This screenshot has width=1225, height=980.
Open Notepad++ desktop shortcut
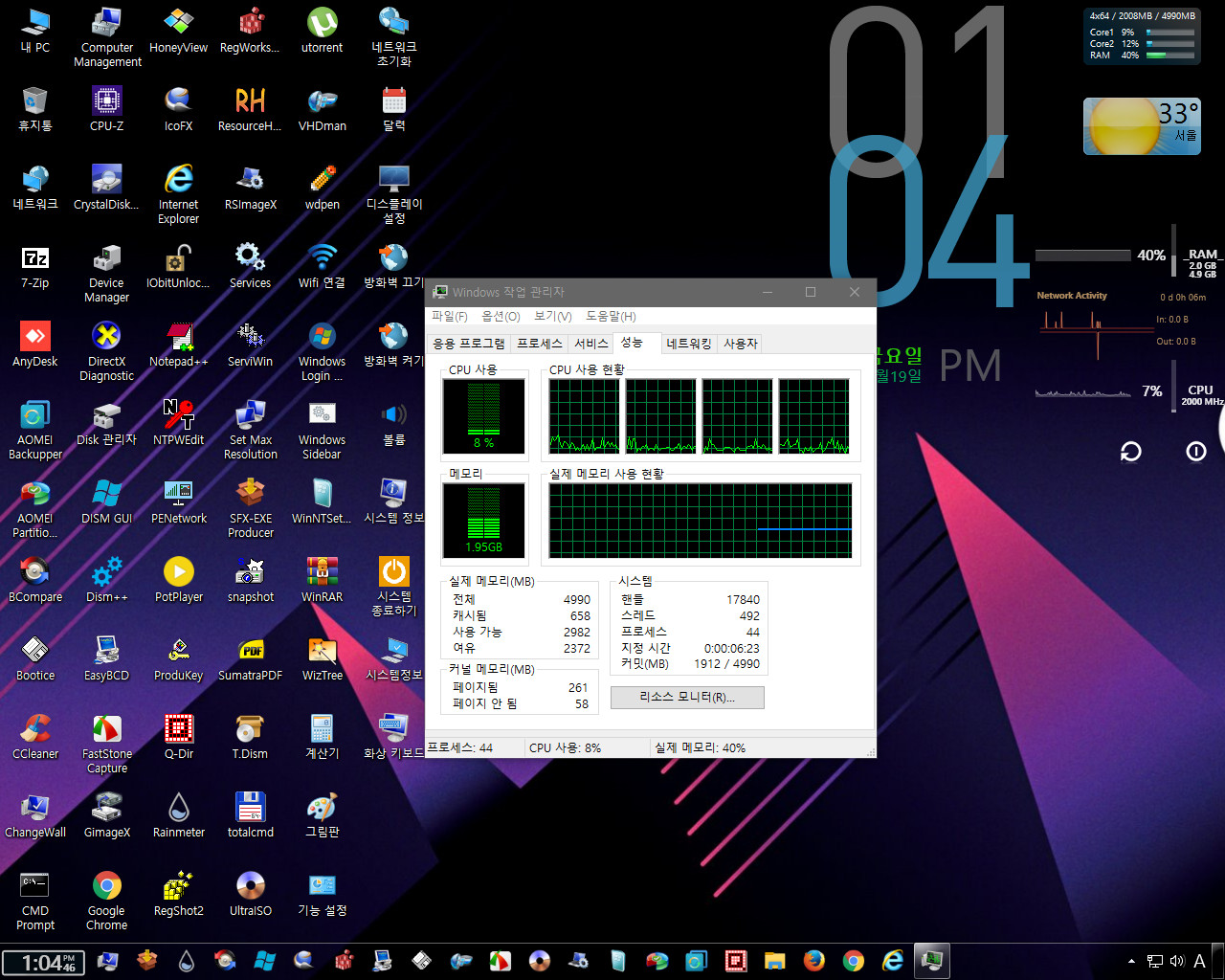coord(178,345)
